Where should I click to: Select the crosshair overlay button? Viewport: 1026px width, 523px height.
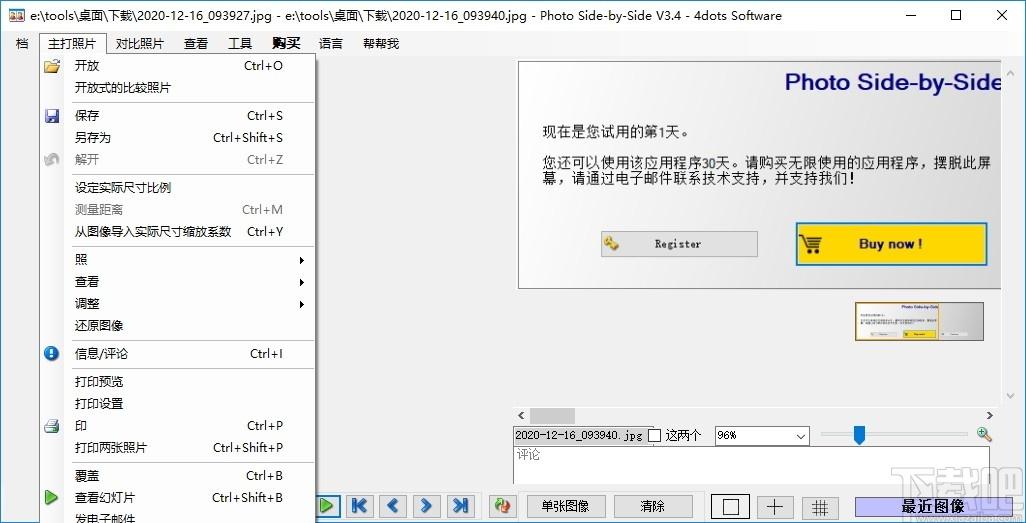point(775,507)
